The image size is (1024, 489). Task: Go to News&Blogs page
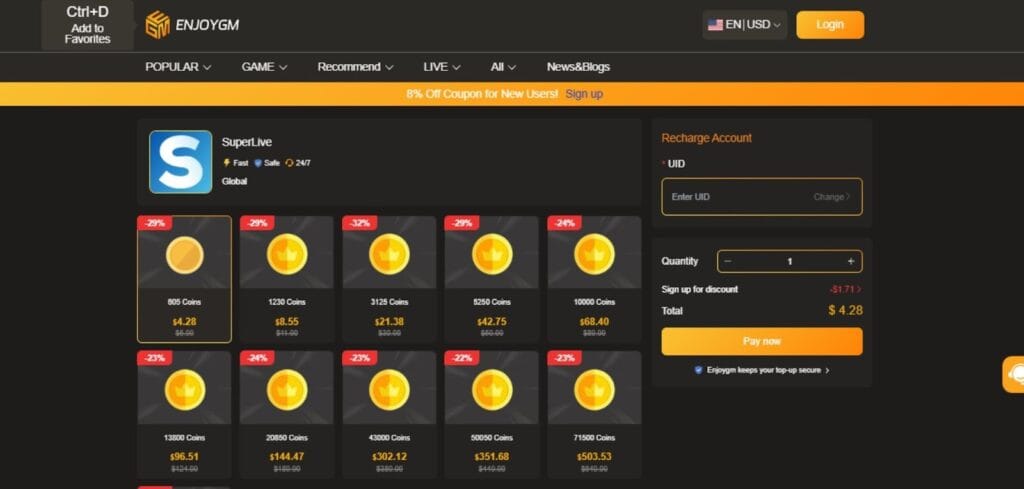tap(578, 67)
